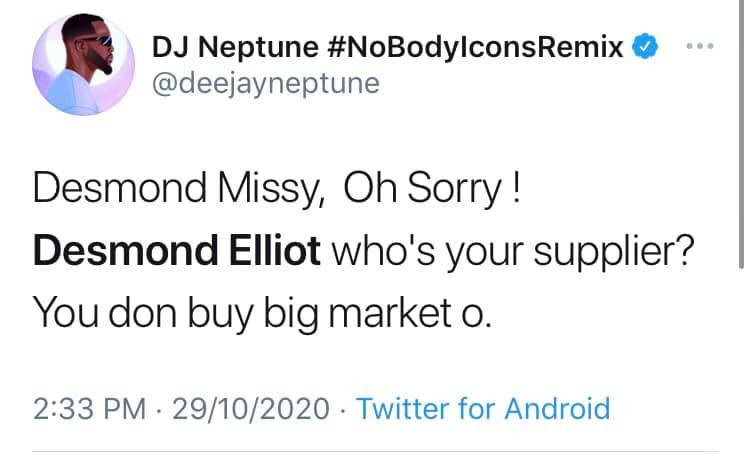Screen dimensions: 750x461
Task: Open the three-dot more options menu
Action: pyautogui.click(x=700, y=46)
